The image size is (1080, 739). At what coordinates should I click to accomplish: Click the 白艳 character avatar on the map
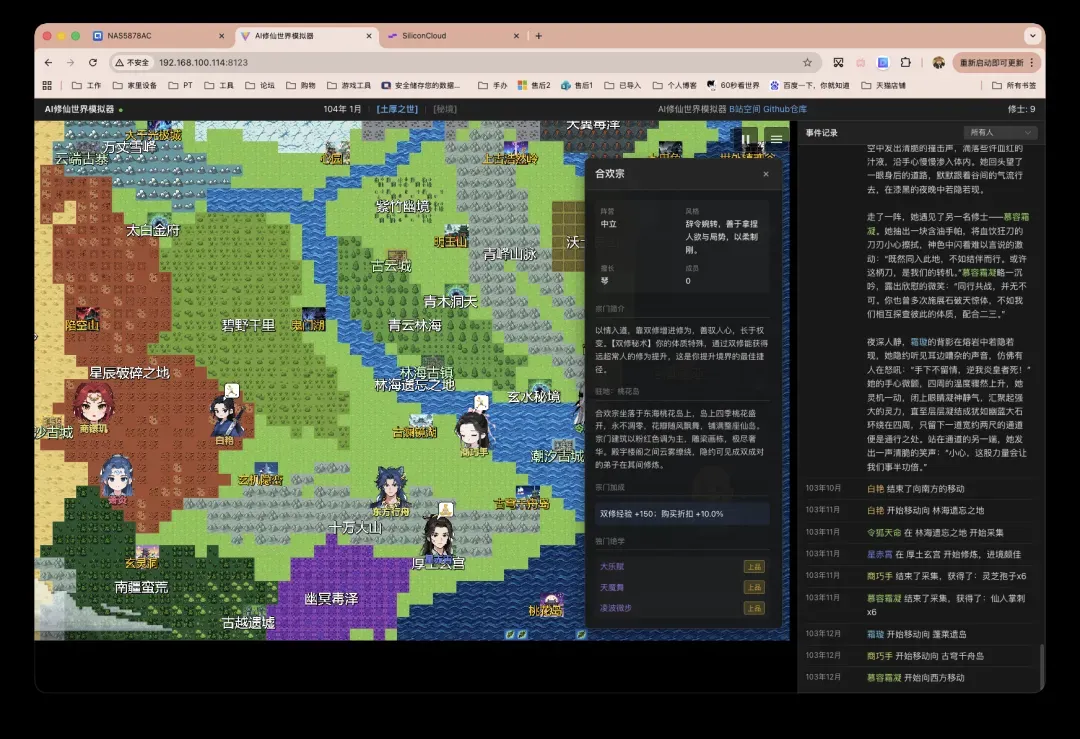click(226, 414)
